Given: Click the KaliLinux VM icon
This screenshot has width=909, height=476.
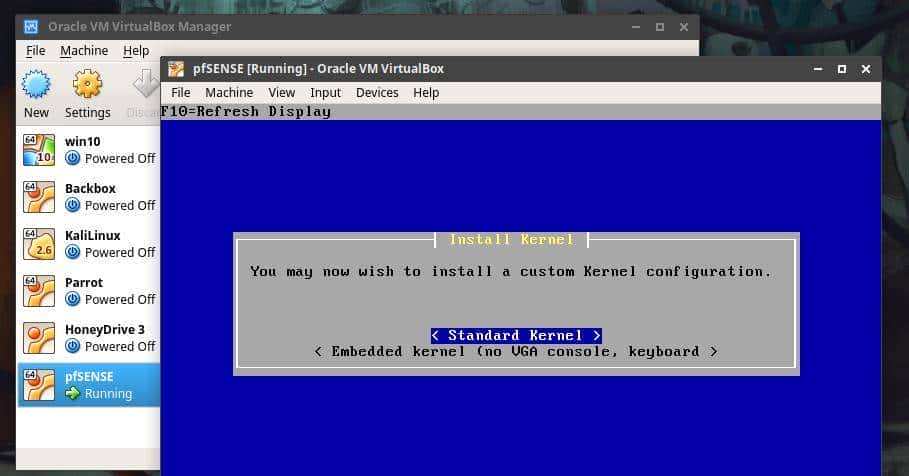Looking at the screenshot, I should (38, 244).
